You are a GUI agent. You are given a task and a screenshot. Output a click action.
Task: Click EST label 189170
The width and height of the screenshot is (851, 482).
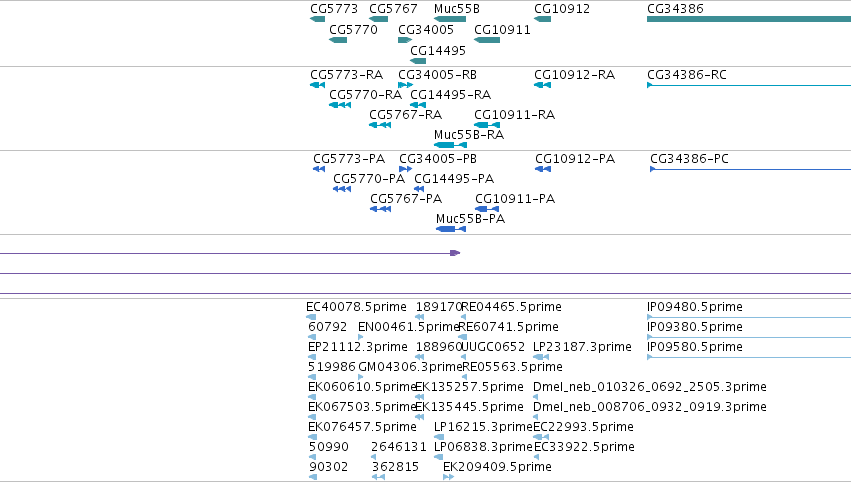[439, 307]
